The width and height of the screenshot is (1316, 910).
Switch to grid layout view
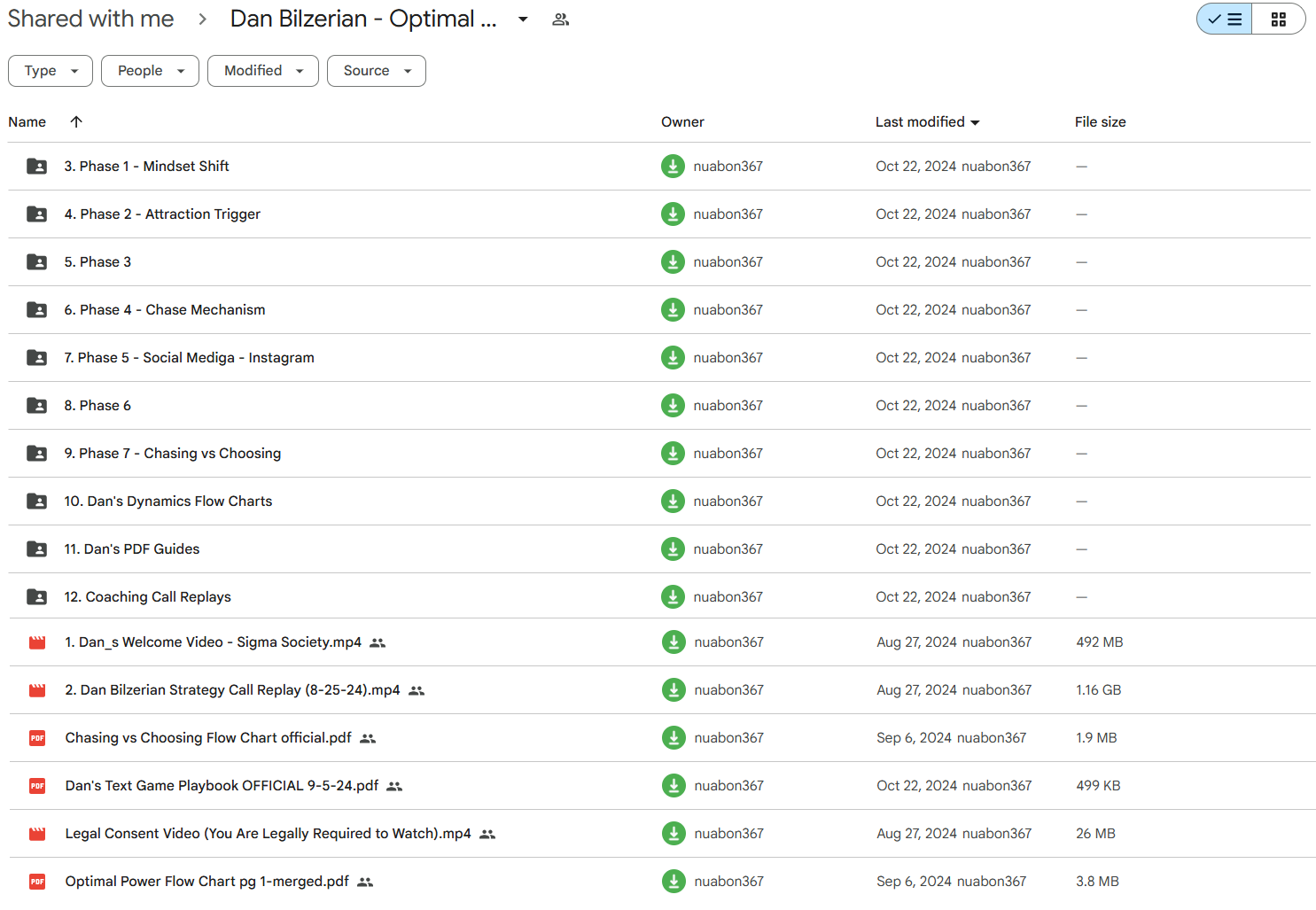tap(1278, 19)
